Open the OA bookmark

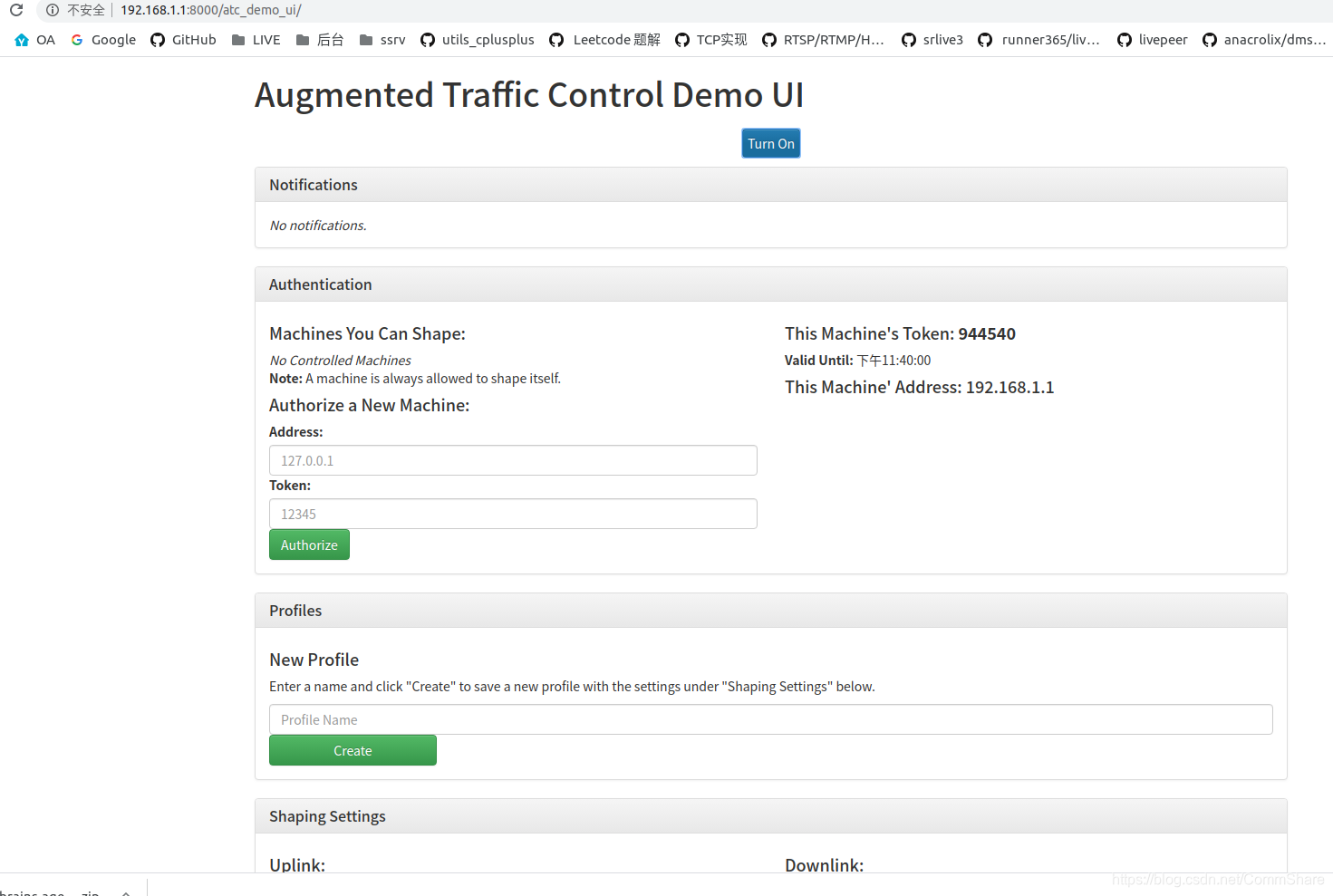point(35,40)
